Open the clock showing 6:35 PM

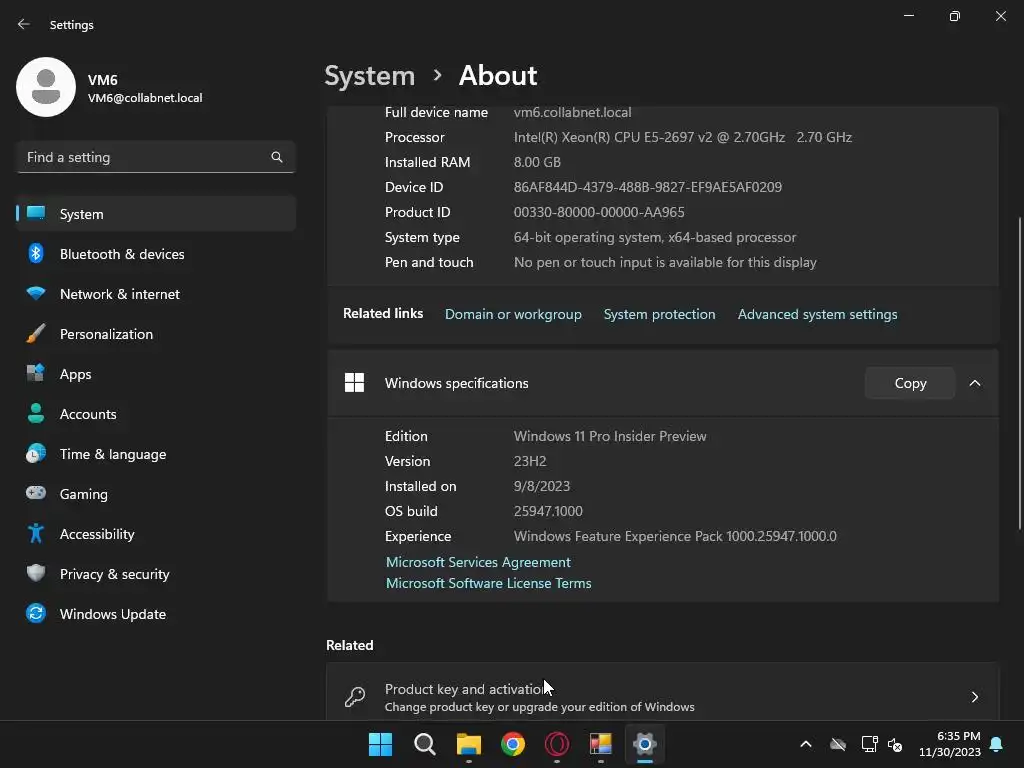tap(950, 744)
